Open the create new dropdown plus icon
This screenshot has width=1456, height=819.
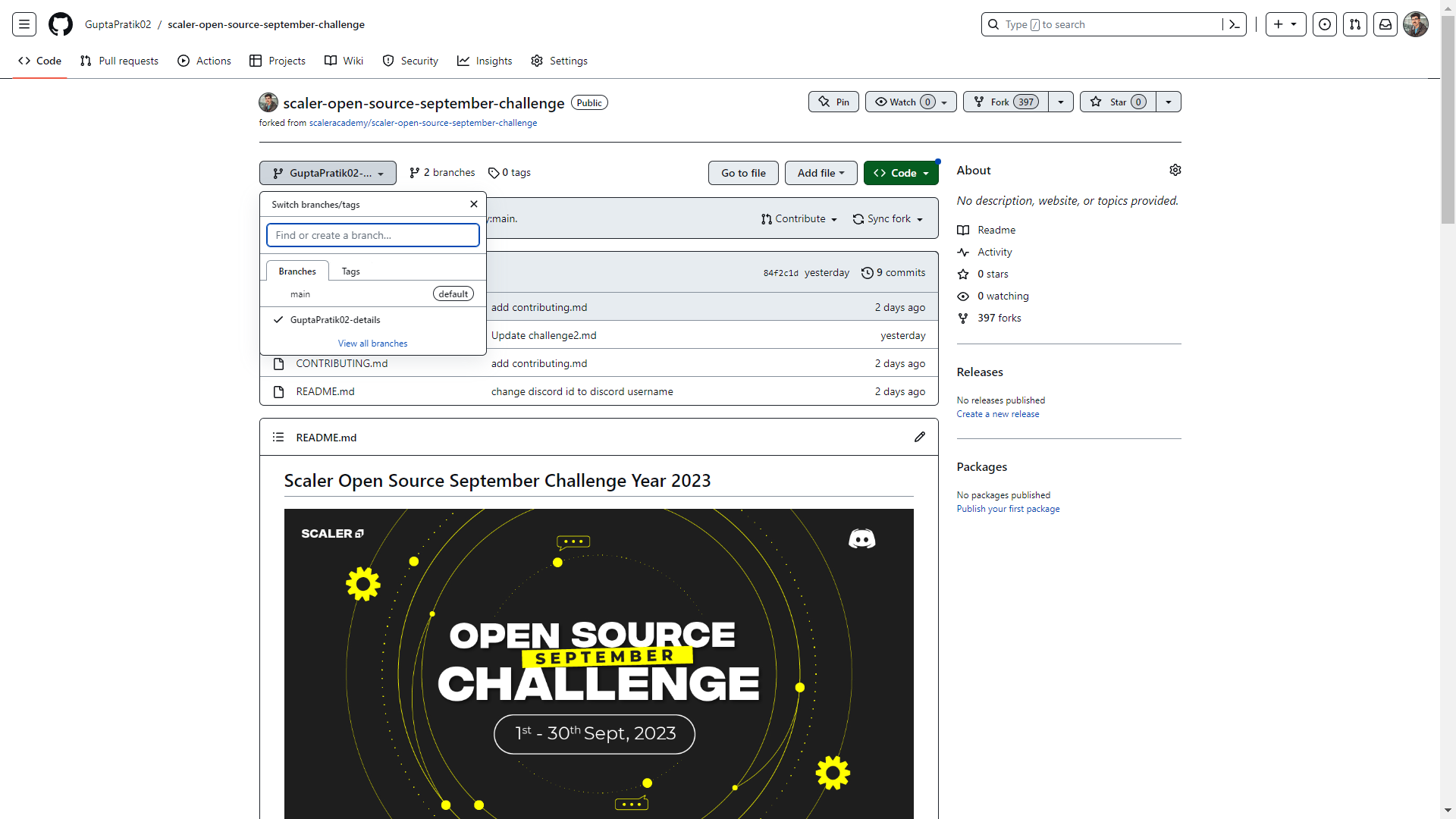(1285, 24)
